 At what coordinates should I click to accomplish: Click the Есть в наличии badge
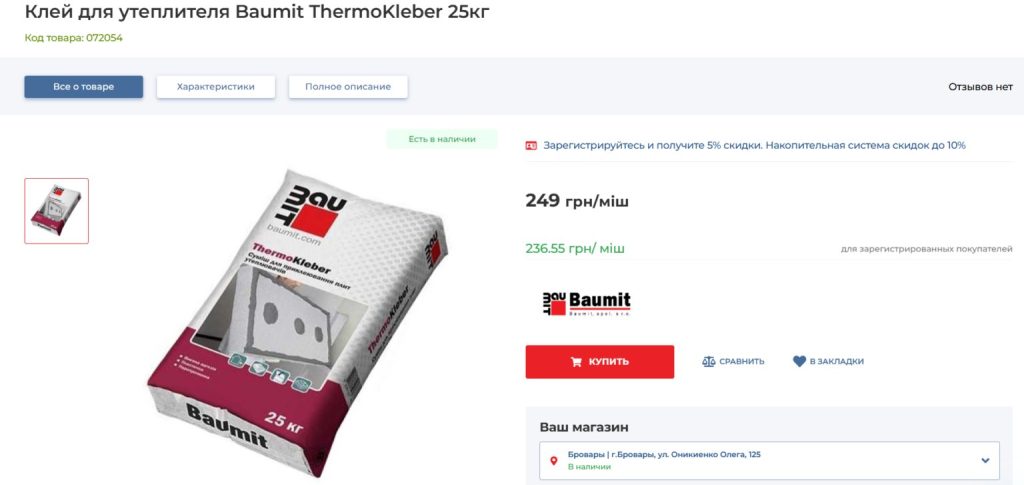[x=442, y=139]
